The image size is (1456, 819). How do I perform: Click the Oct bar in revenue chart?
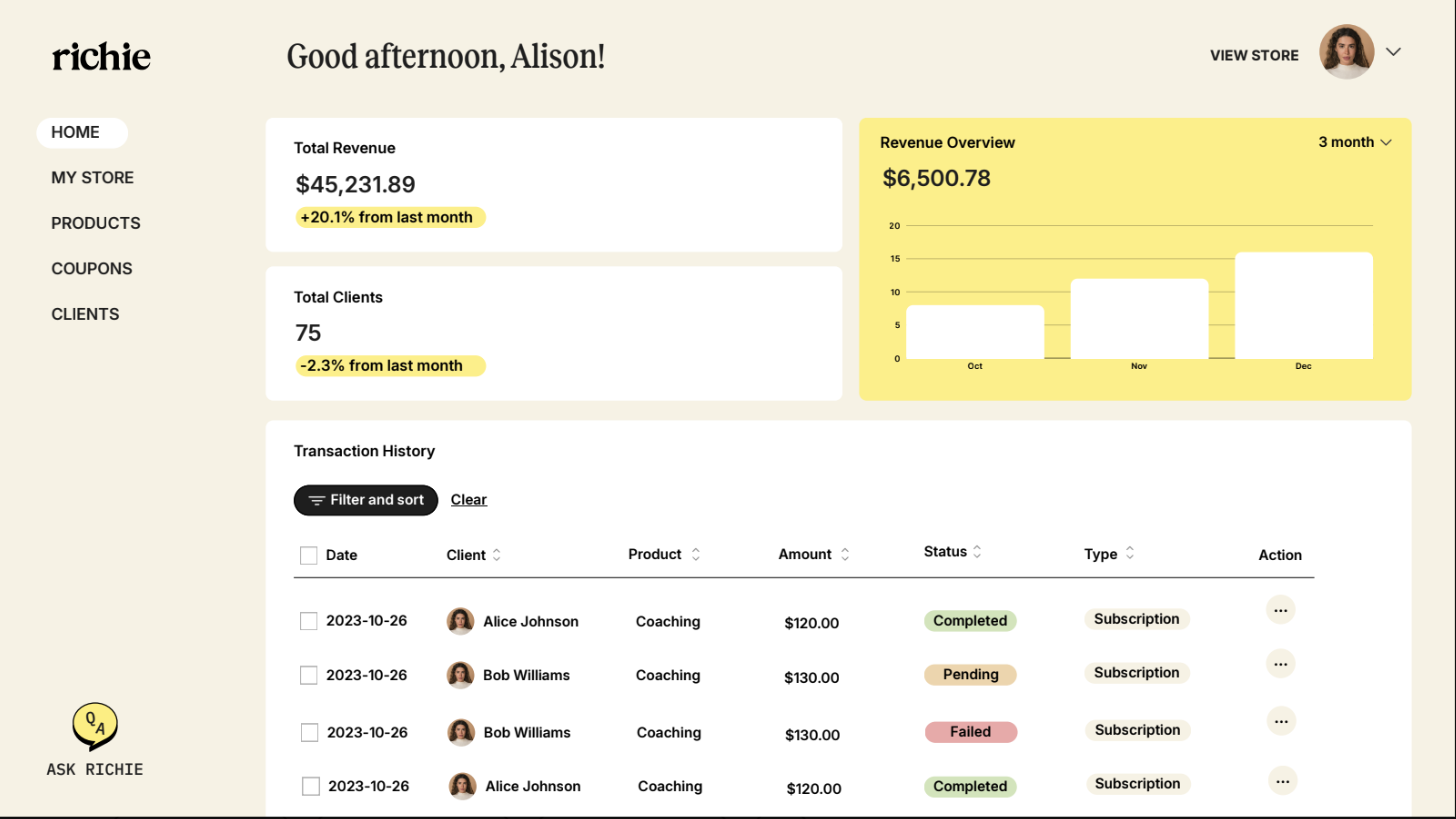(975, 332)
